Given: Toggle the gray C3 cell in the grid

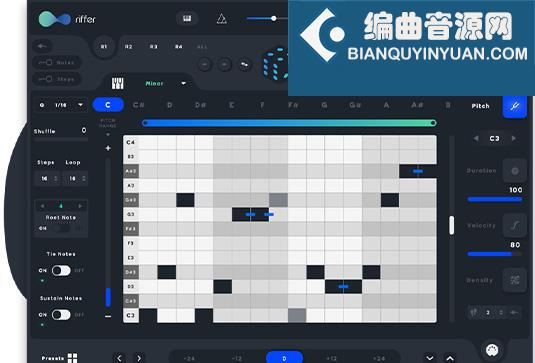Looking at the screenshot, I should coord(297,315).
